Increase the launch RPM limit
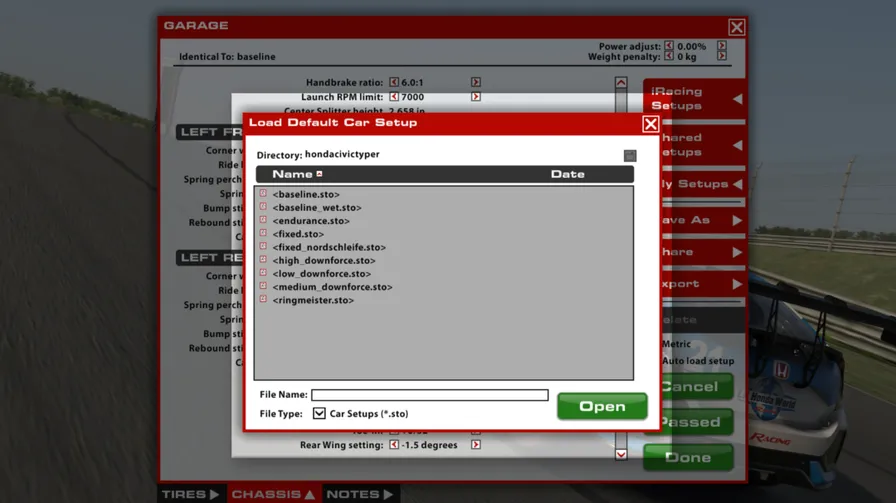The image size is (896, 503). pos(475,97)
